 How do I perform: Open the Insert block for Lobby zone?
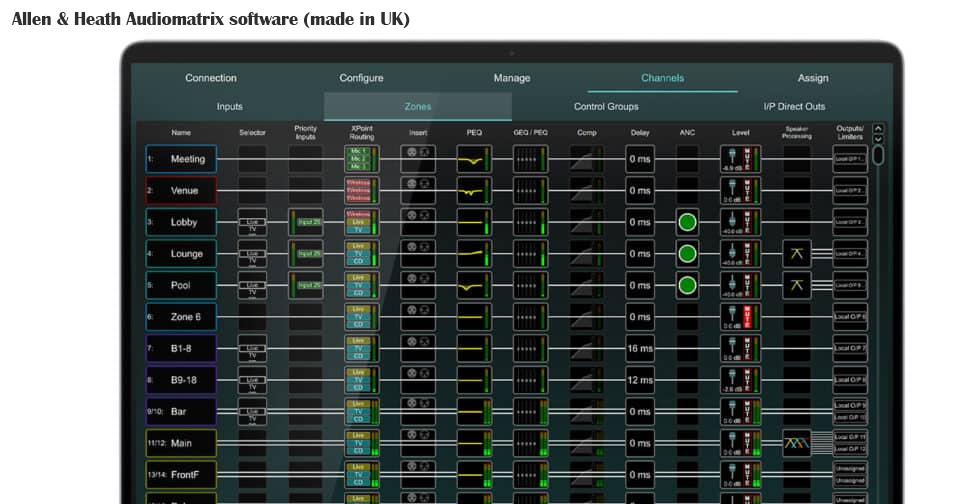click(418, 222)
